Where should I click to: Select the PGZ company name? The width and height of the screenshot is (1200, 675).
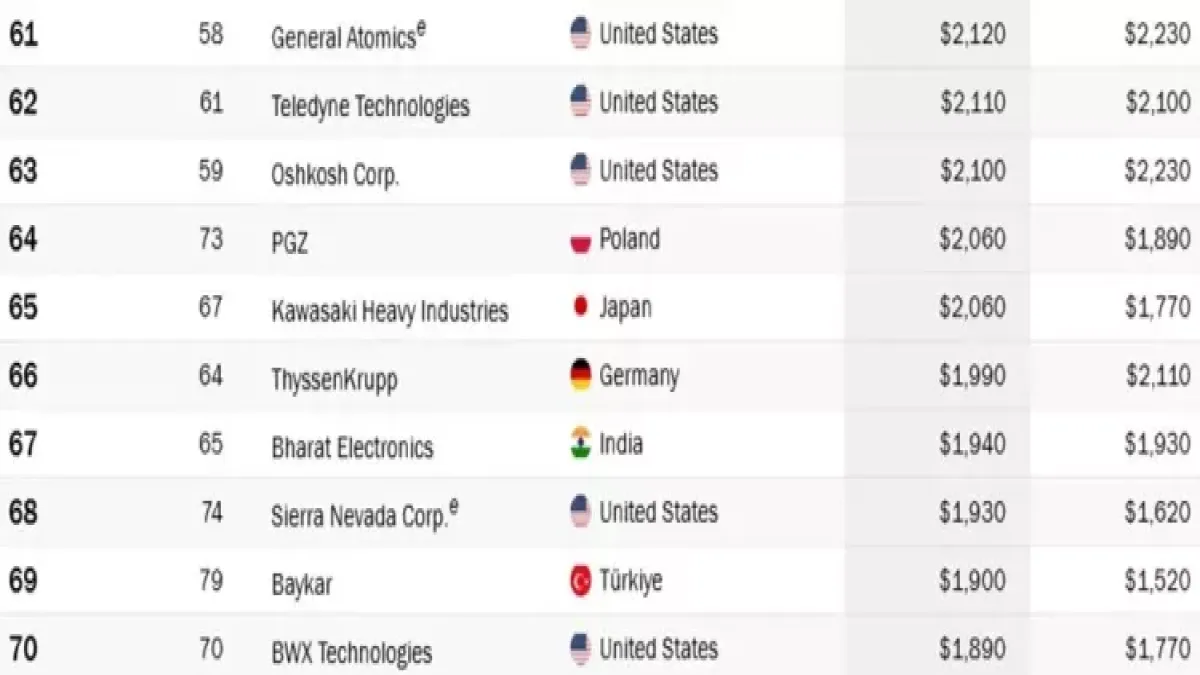pyautogui.click(x=289, y=242)
